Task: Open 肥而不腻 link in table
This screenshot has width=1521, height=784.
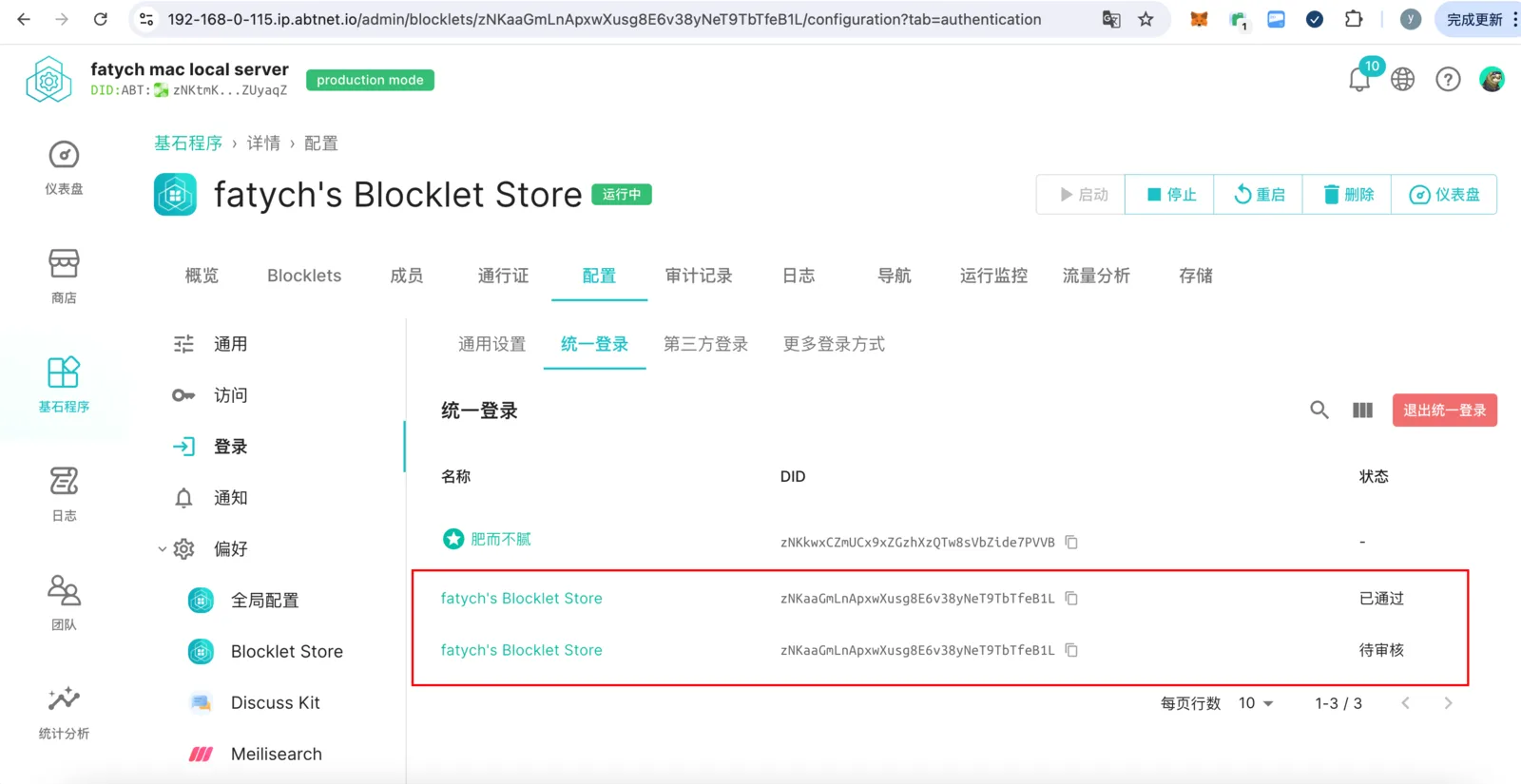Action: (x=501, y=540)
